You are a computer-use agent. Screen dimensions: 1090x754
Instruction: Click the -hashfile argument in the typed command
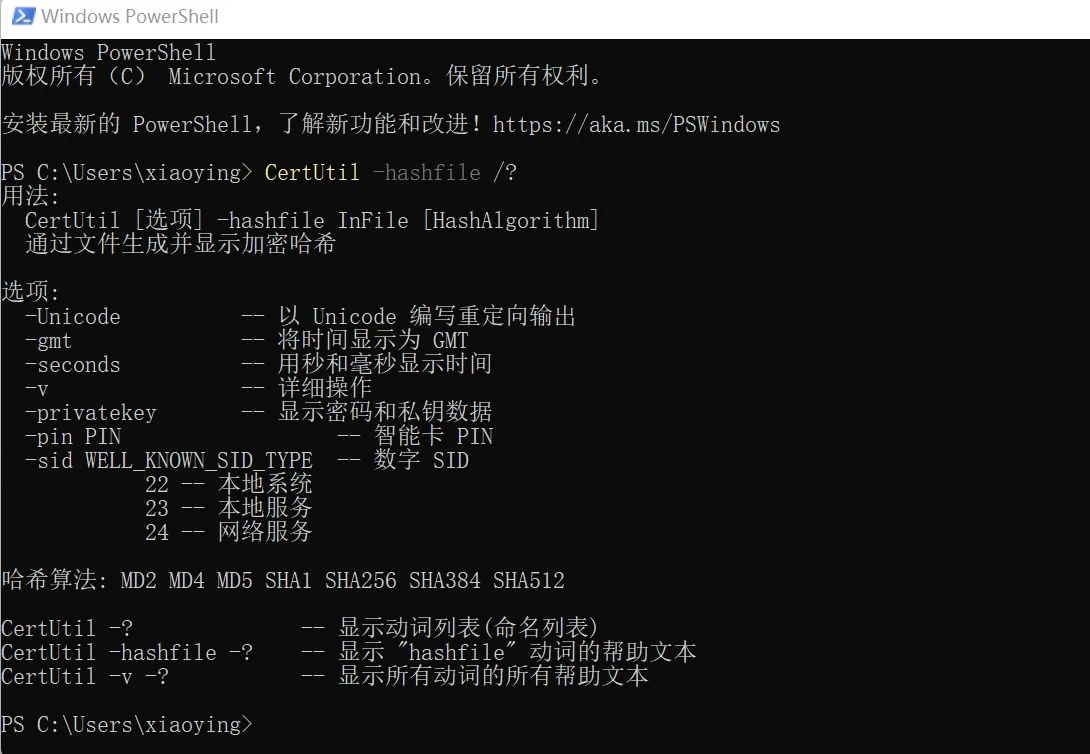[426, 173]
